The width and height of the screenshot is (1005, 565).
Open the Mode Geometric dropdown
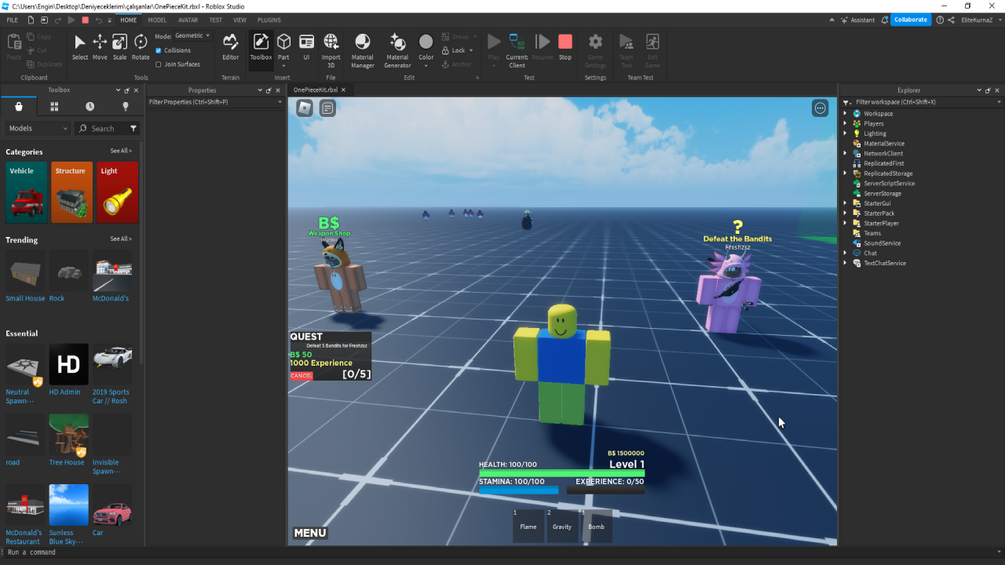coord(192,36)
